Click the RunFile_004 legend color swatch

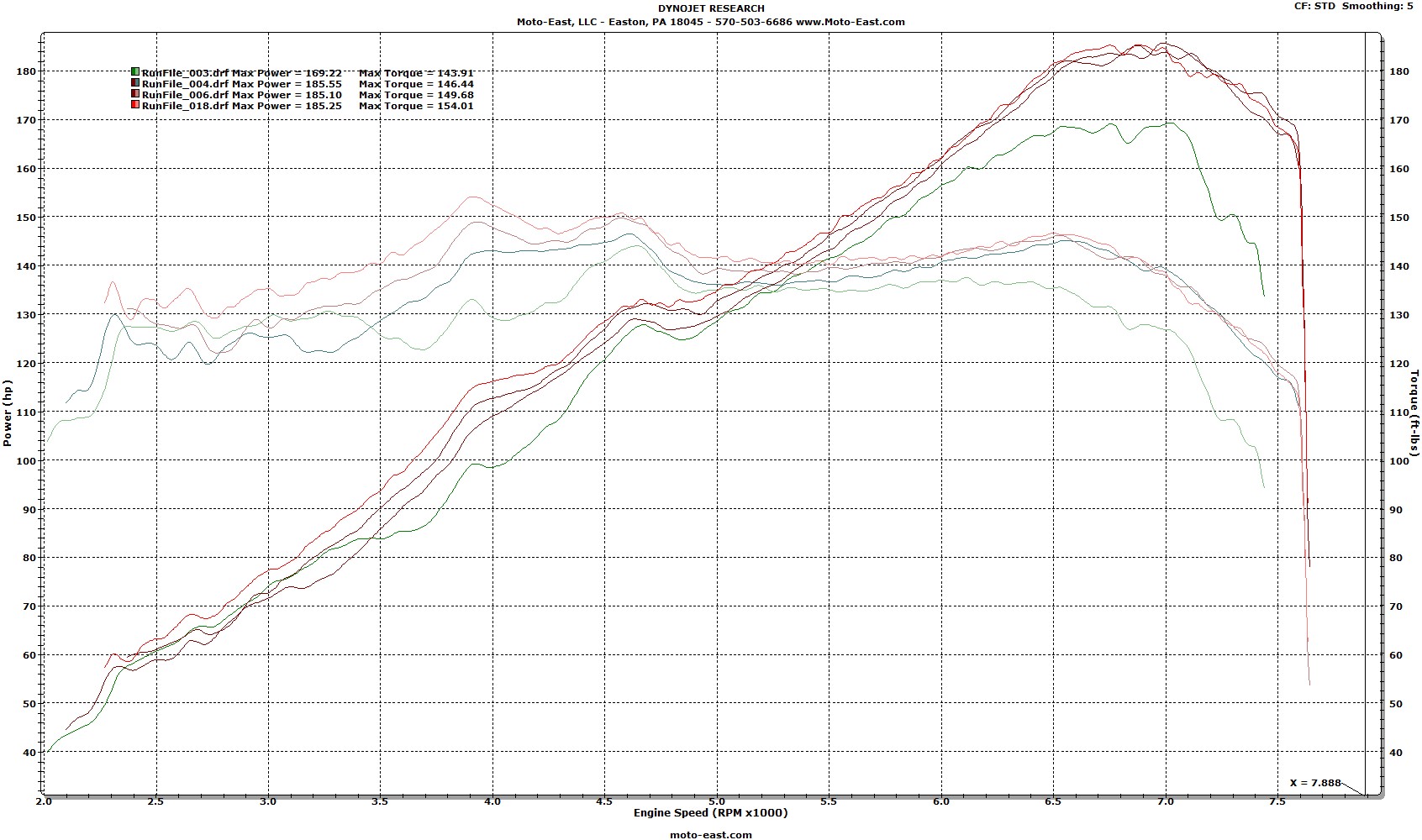click(x=135, y=83)
